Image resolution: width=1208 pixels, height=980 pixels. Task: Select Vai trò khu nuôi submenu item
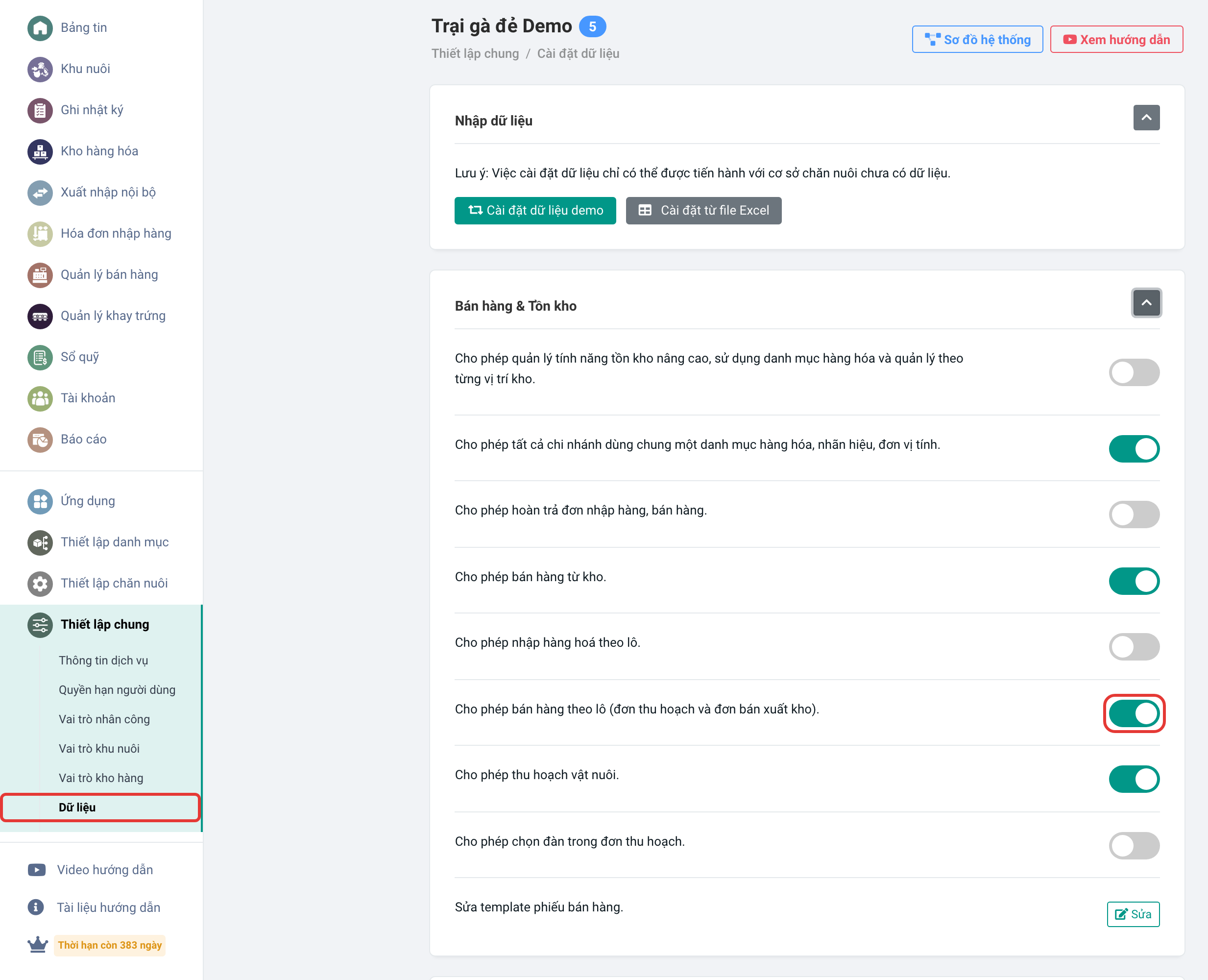(99, 749)
